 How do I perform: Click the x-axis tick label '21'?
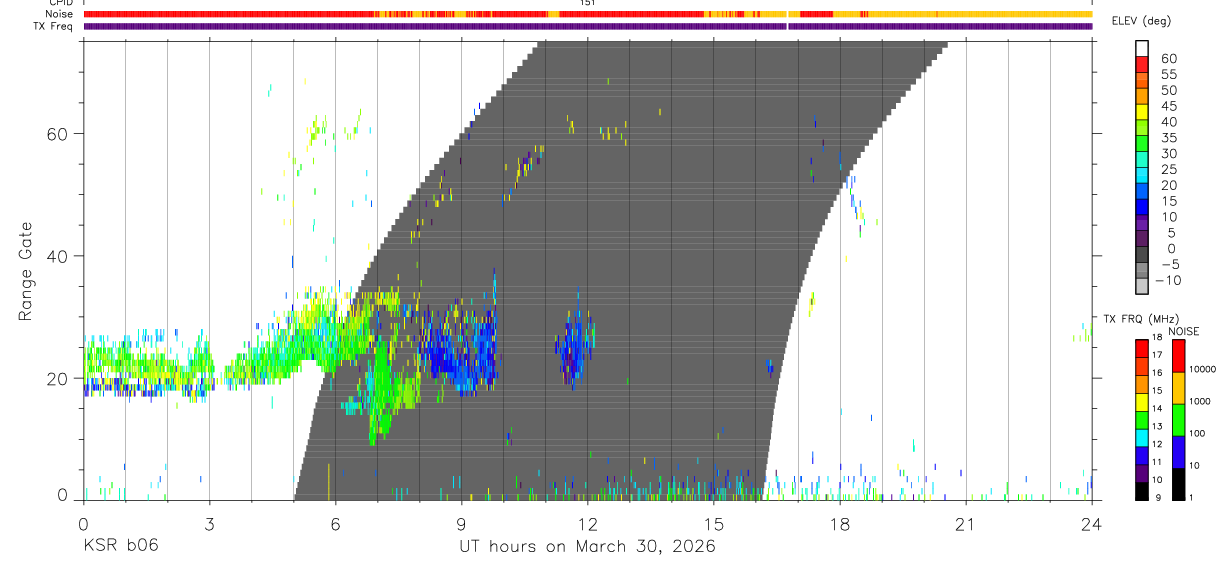coord(965,524)
